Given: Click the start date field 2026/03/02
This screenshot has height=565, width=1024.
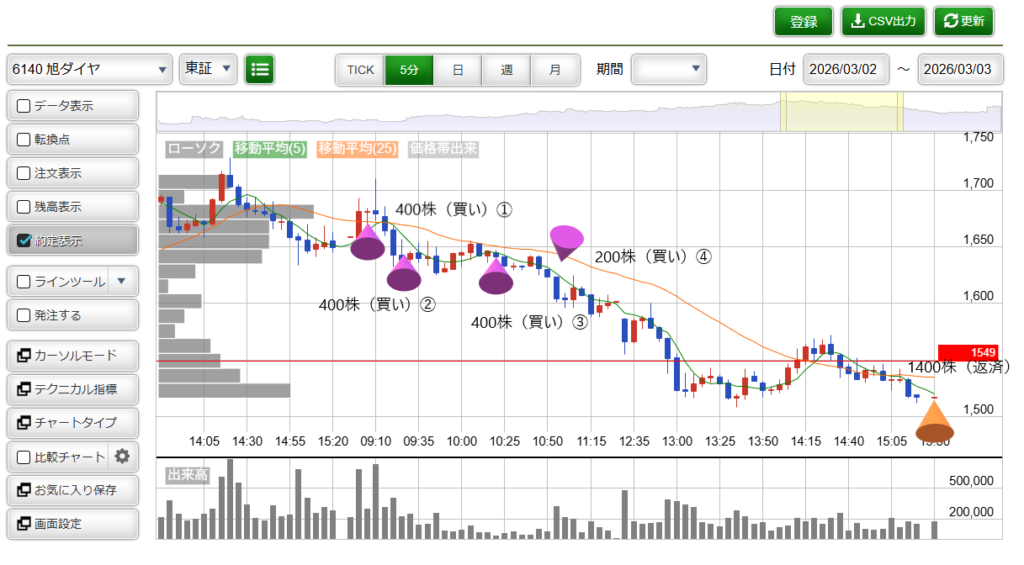Looking at the screenshot, I should tap(844, 69).
